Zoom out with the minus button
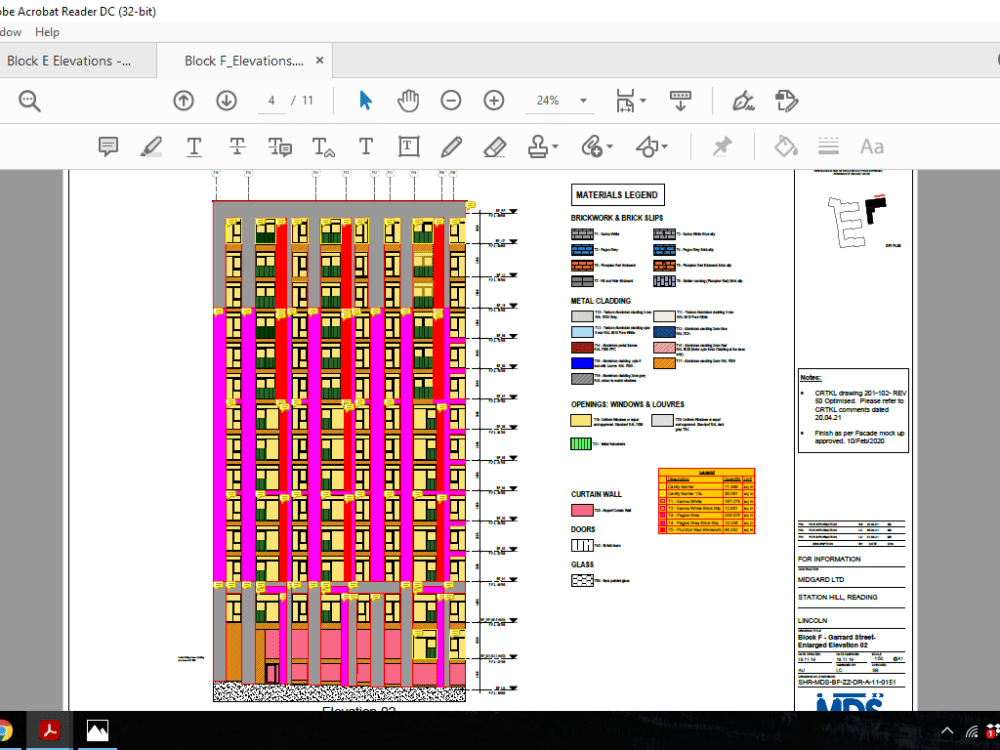1000x750 pixels. pos(451,101)
